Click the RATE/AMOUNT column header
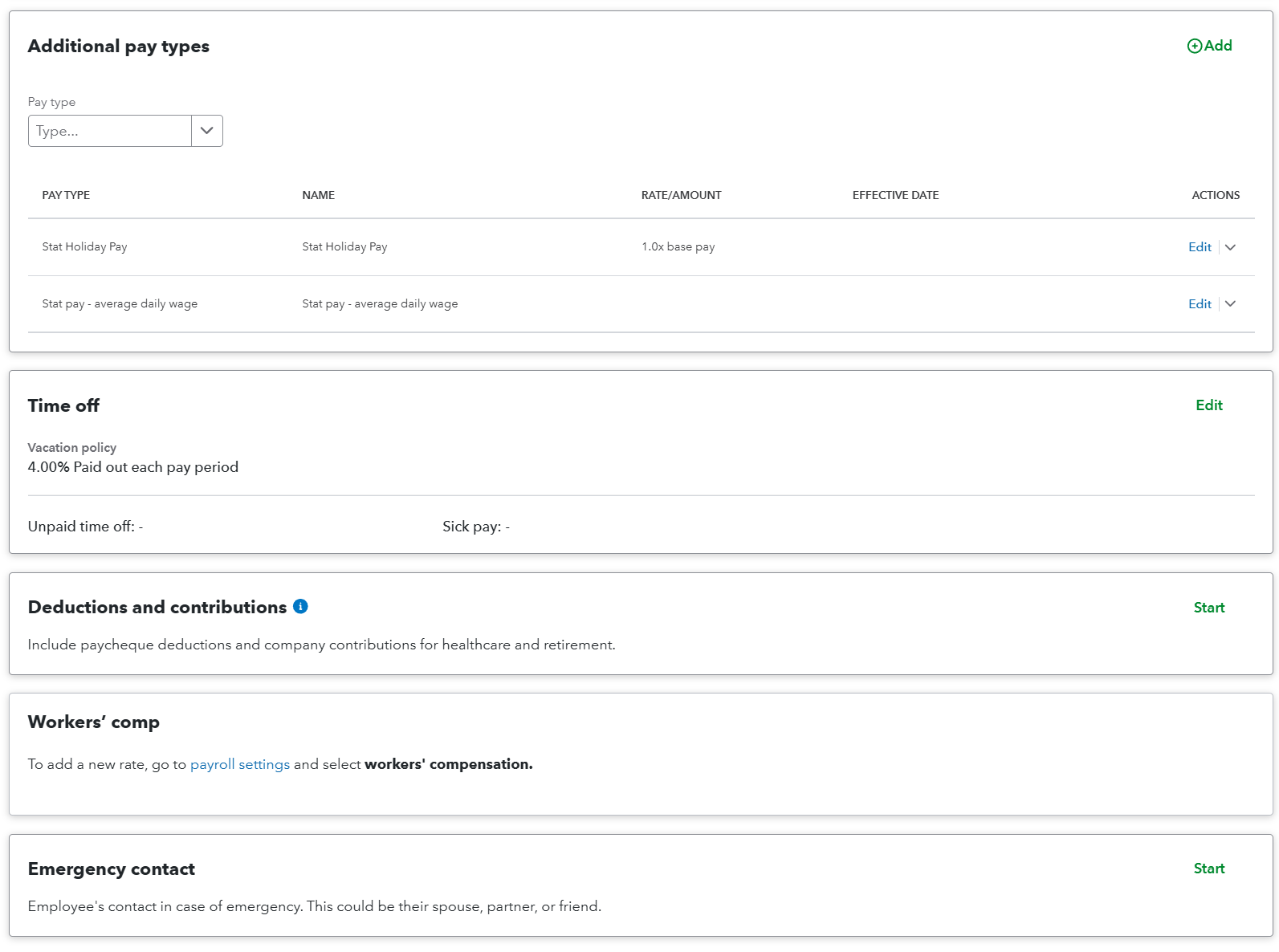The width and height of the screenshot is (1279, 952). 681,195
